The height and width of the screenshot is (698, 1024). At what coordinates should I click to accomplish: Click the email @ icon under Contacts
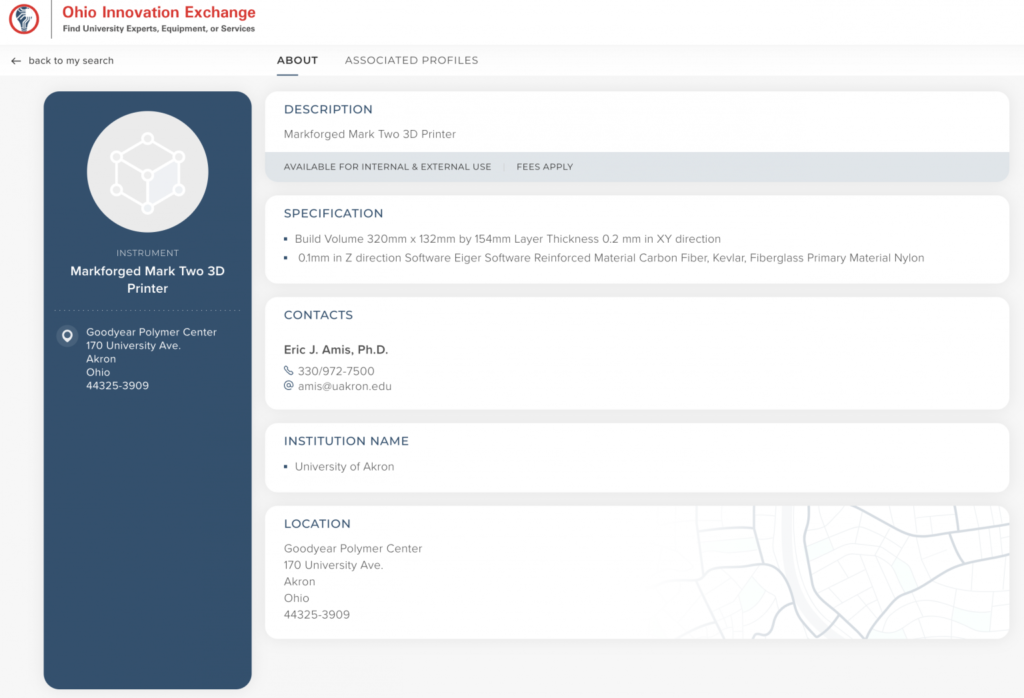point(289,385)
